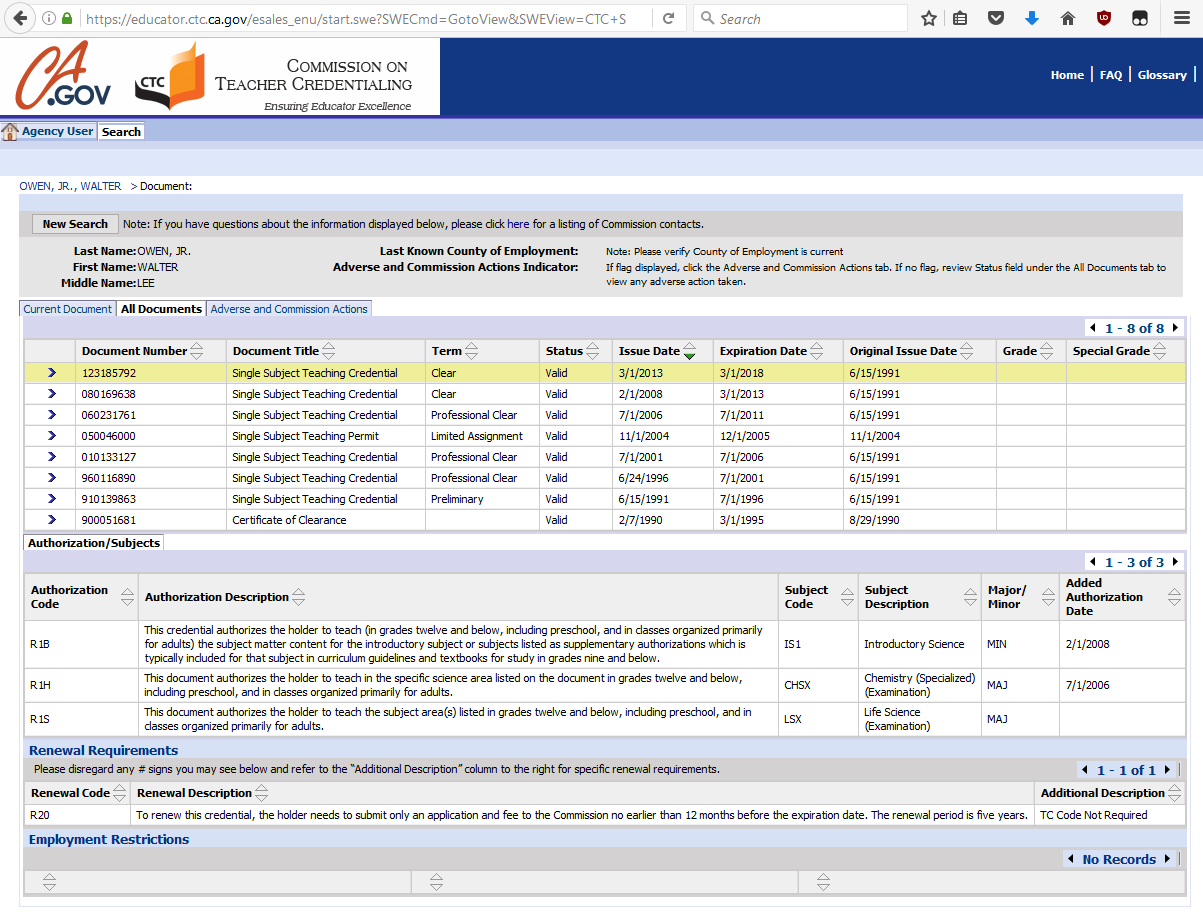Image resolution: width=1203 pixels, height=917 pixels.
Task: Open the browser hamburger menu
Action: pos(1181,18)
